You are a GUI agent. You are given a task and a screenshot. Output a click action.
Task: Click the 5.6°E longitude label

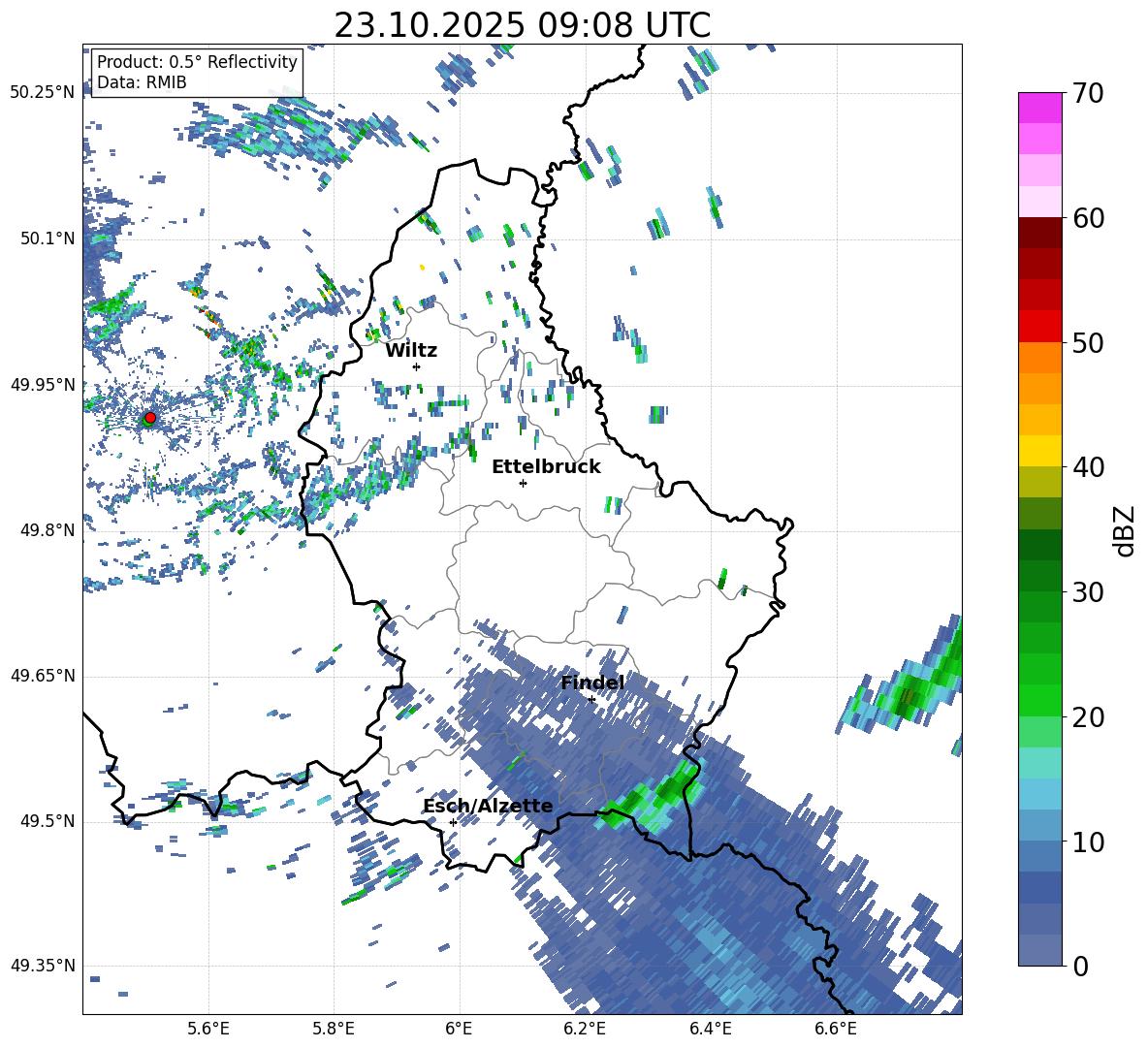click(x=207, y=1029)
